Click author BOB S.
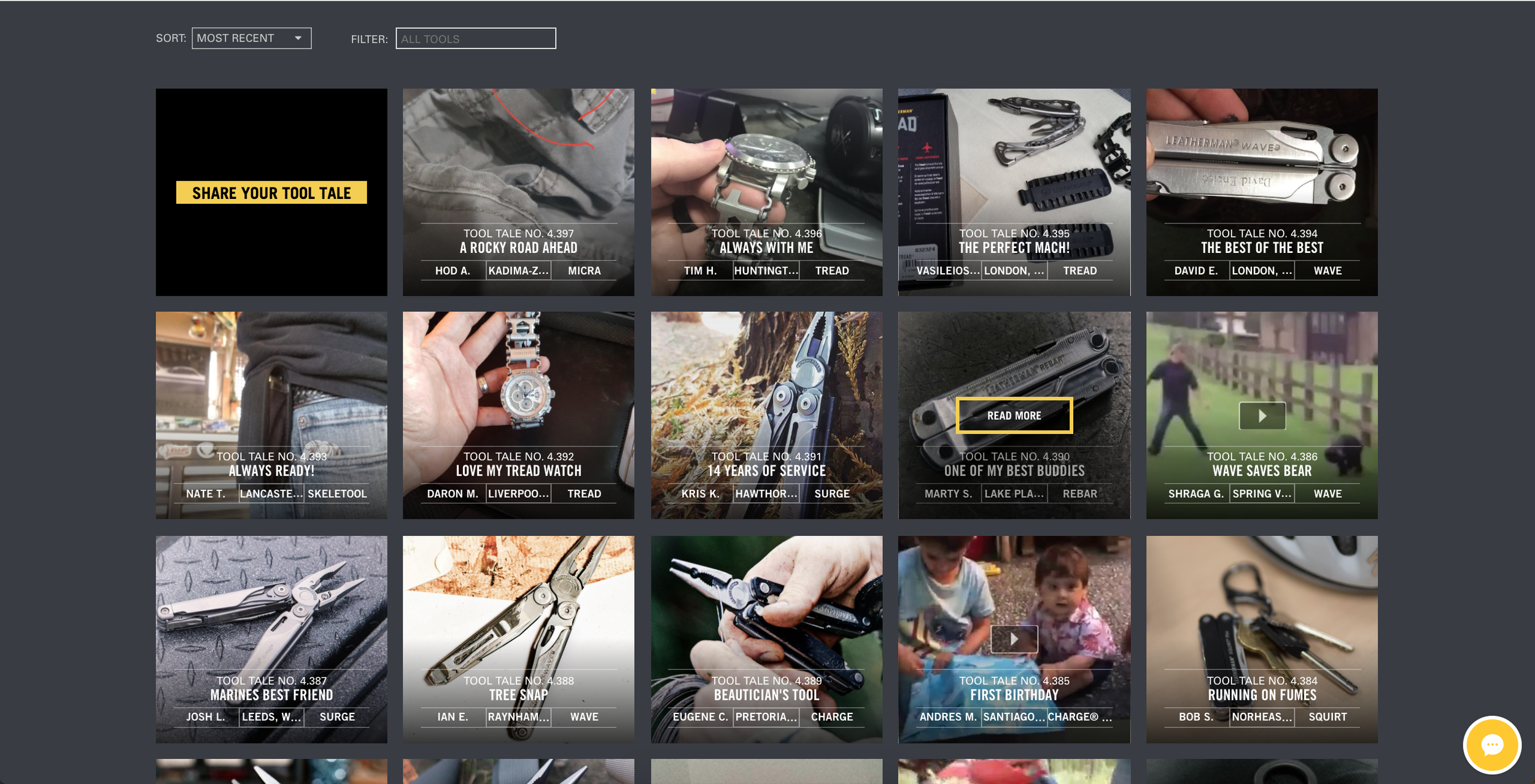 click(1196, 716)
